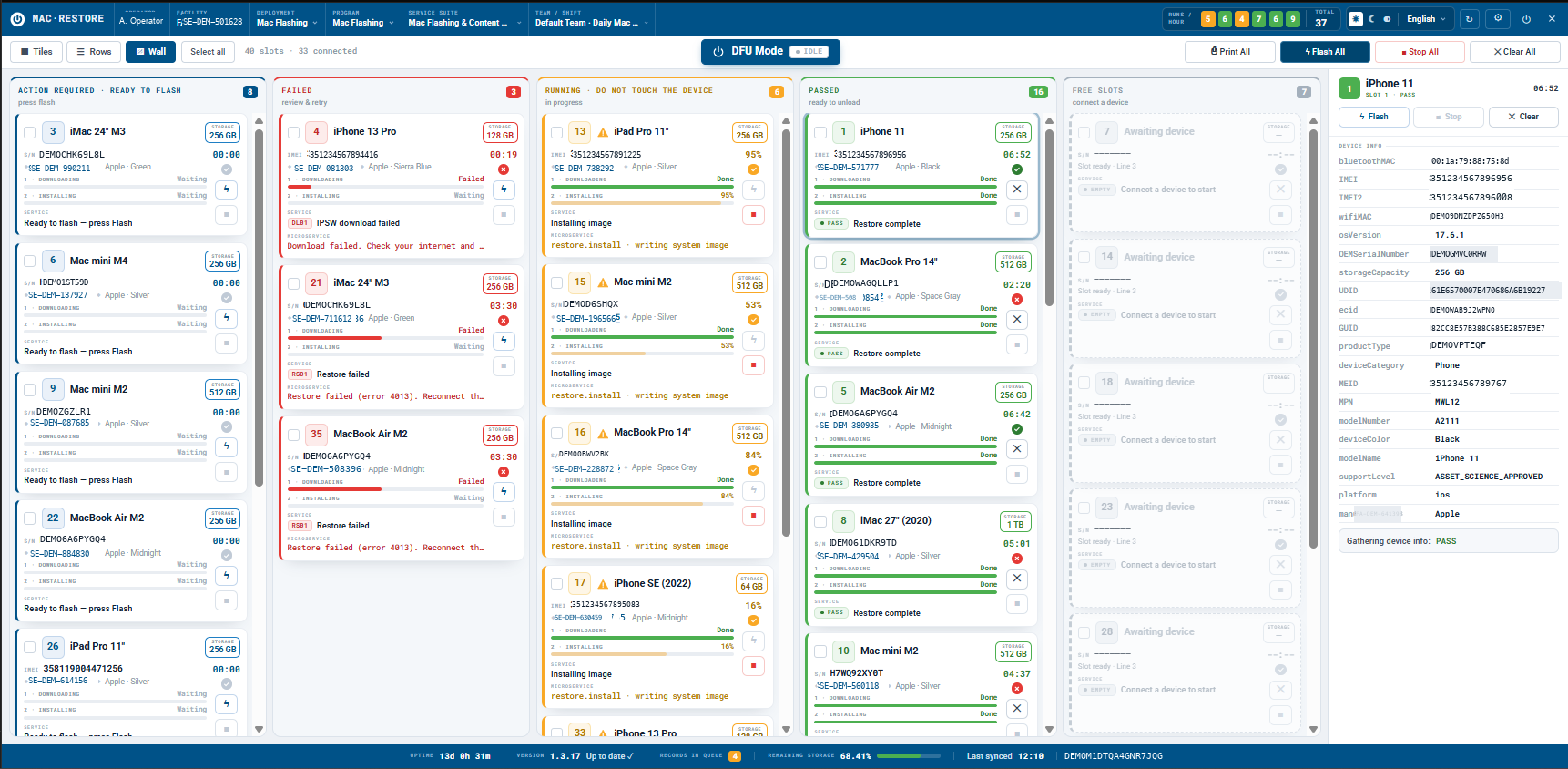Click records in queue badge 4

point(735,756)
